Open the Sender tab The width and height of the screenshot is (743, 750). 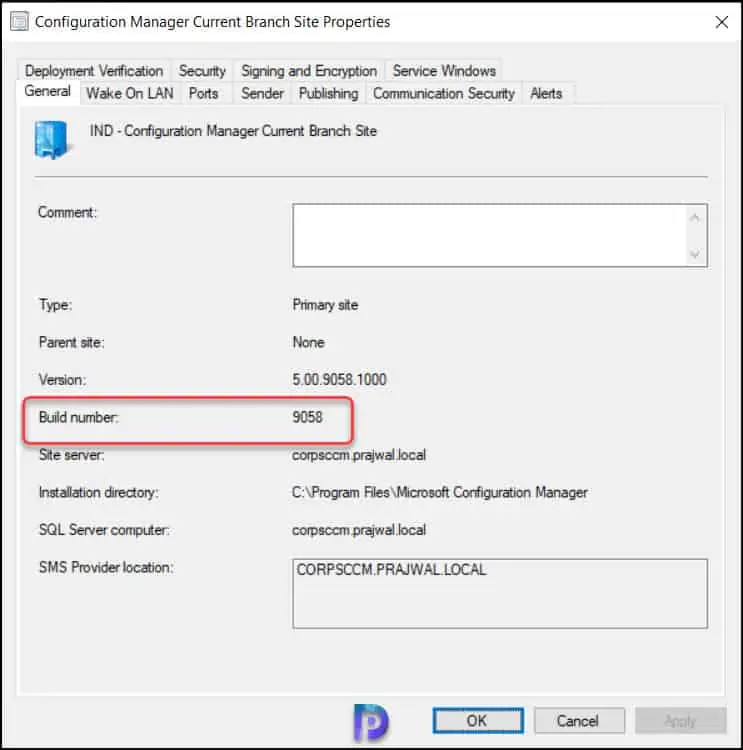(x=262, y=93)
